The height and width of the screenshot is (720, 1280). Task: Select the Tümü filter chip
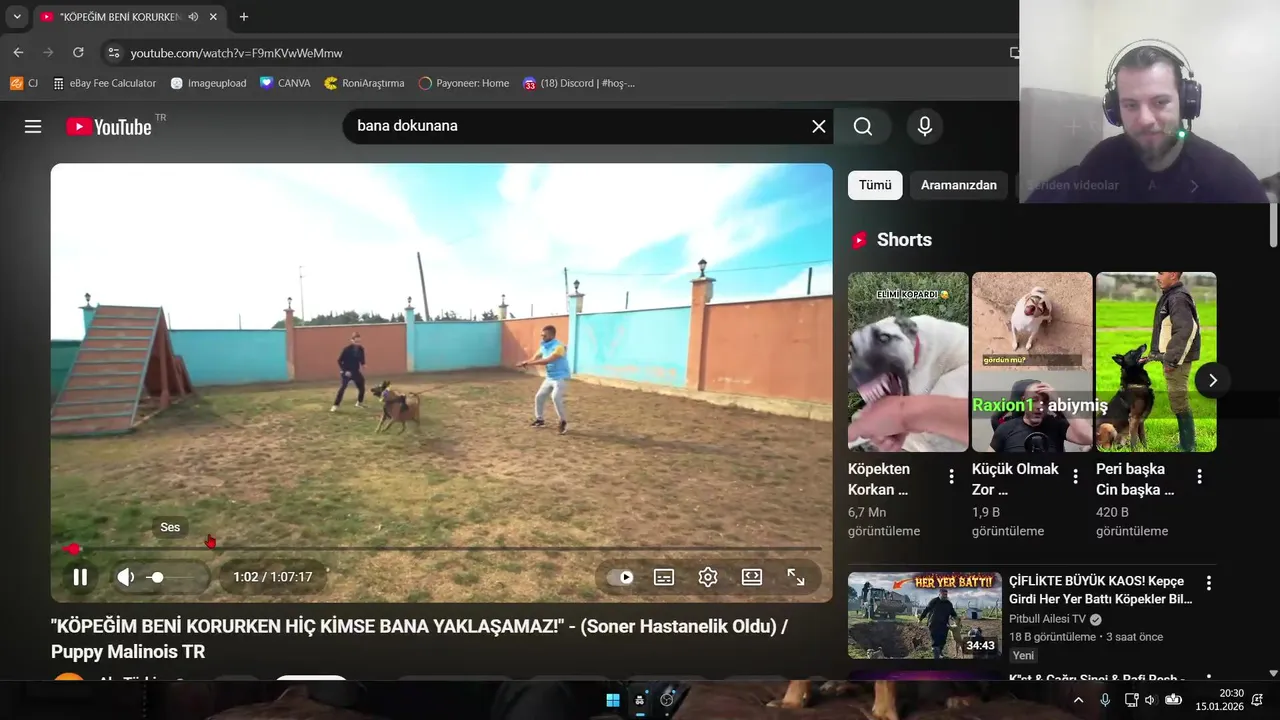pyautogui.click(x=875, y=185)
